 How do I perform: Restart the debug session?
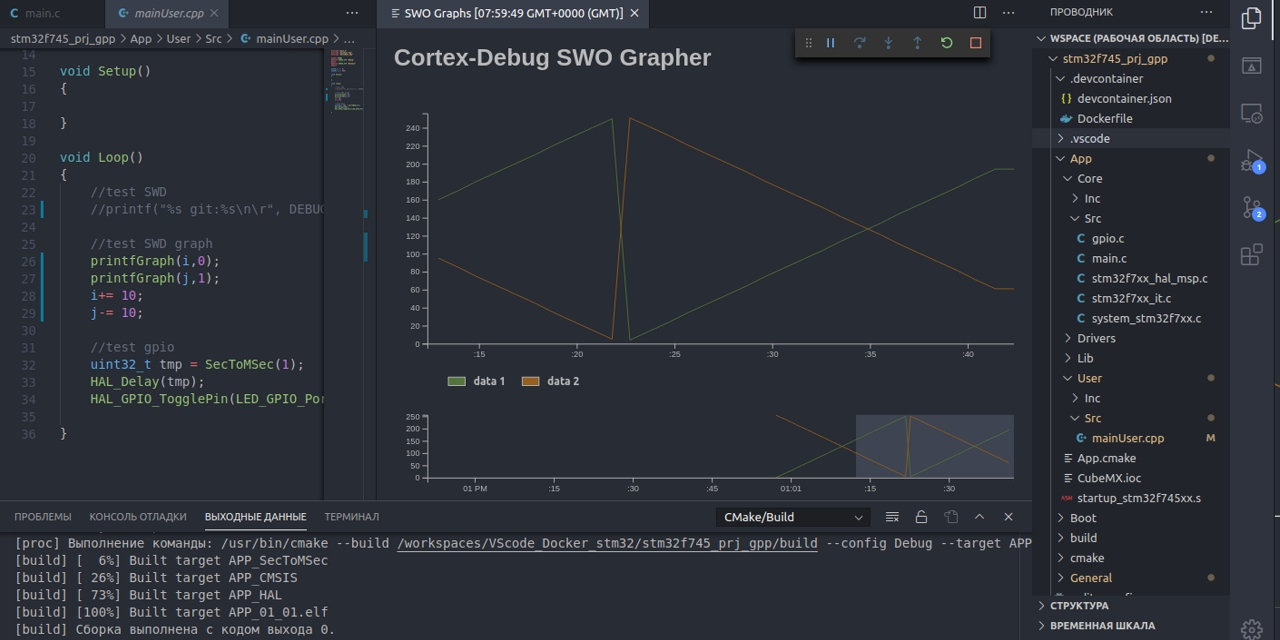point(946,43)
